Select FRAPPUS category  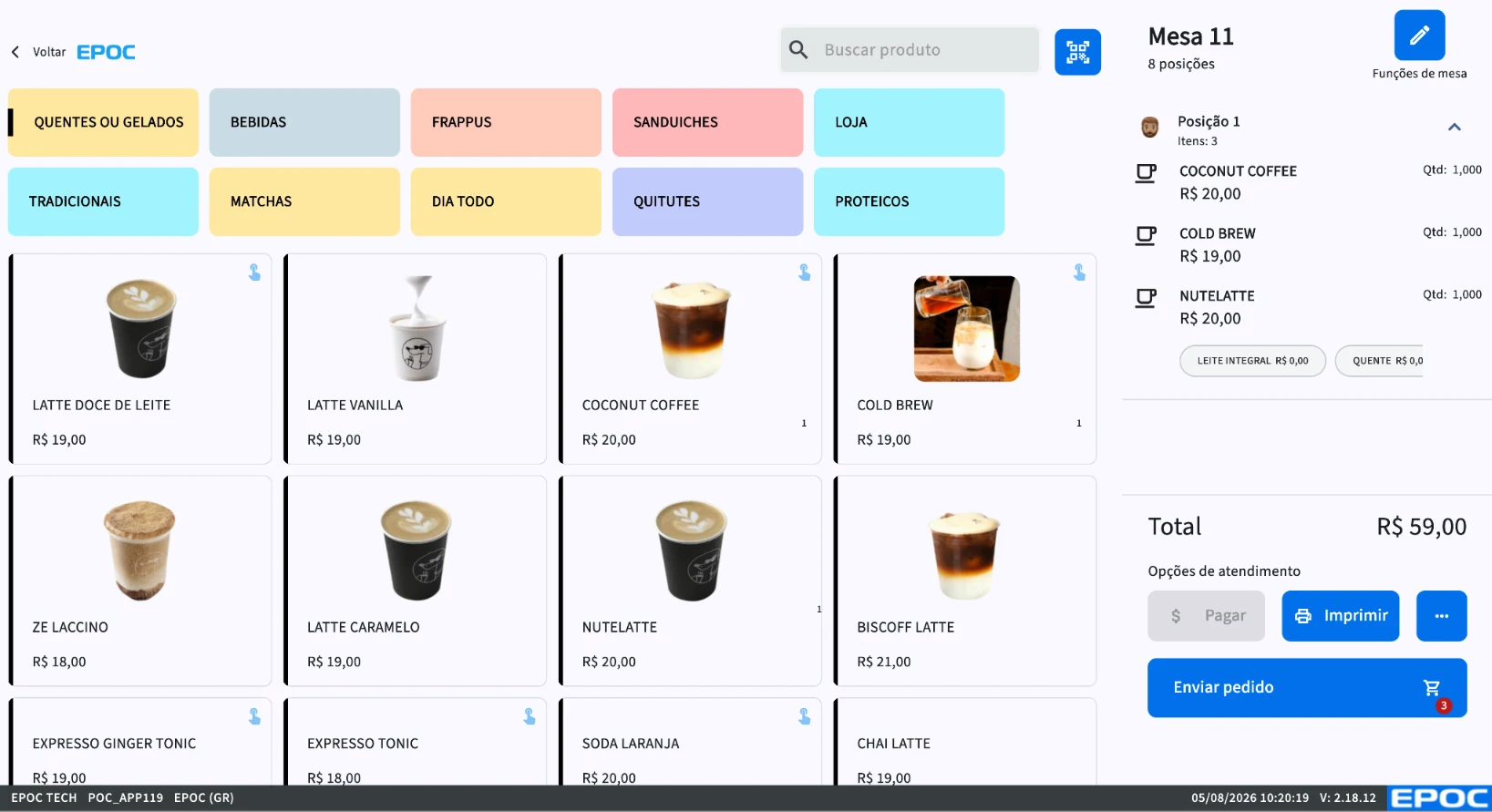[506, 122]
